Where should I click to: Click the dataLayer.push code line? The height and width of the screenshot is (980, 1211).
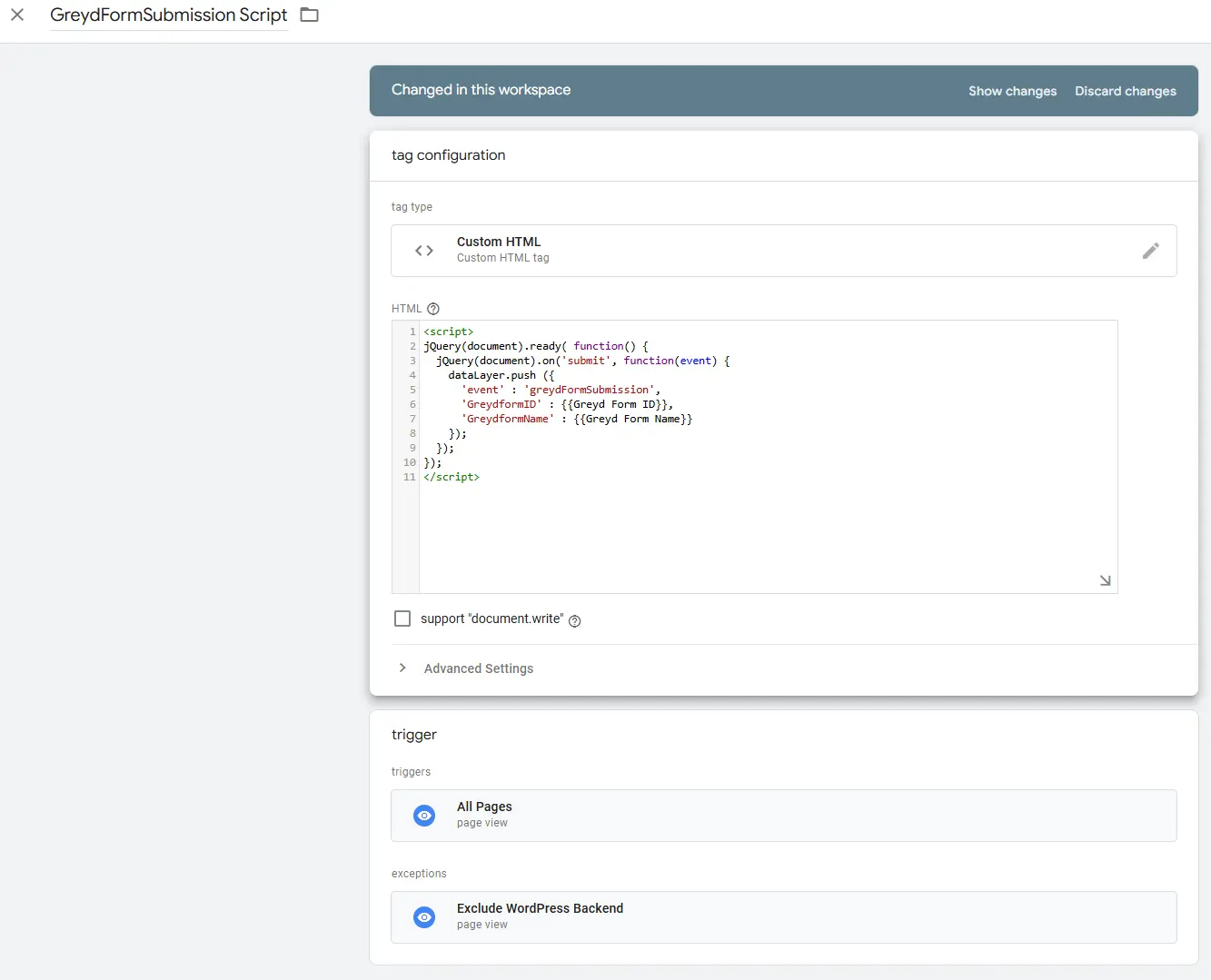[501, 375]
